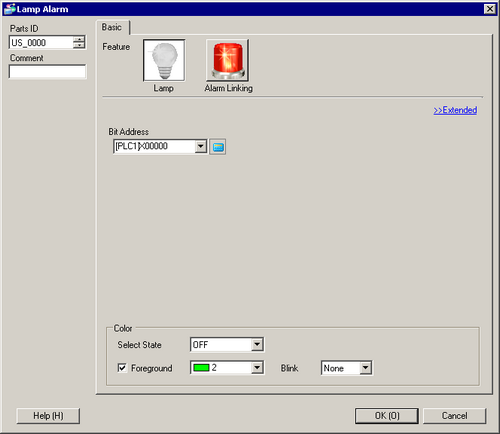The width and height of the screenshot is (500, 434).
Task: Click the Parts ID field showing US_0000
Action: (x=41, y=42)
